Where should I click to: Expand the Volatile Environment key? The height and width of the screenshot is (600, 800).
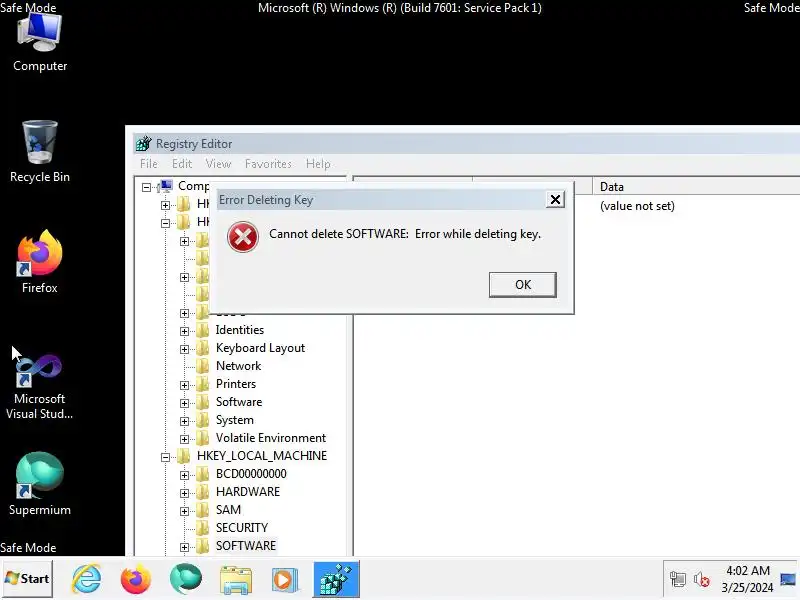[184, 439]
